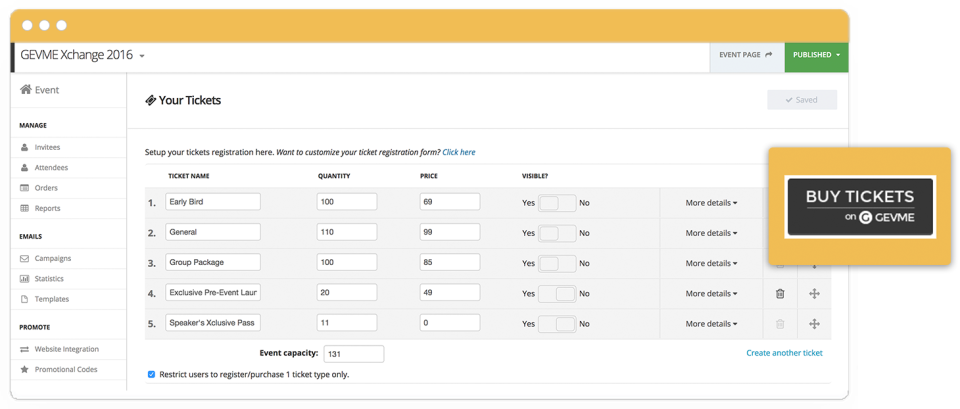Expand More details for Group Package
This screenshot has width=960, height=409.
tap(711, 263)
